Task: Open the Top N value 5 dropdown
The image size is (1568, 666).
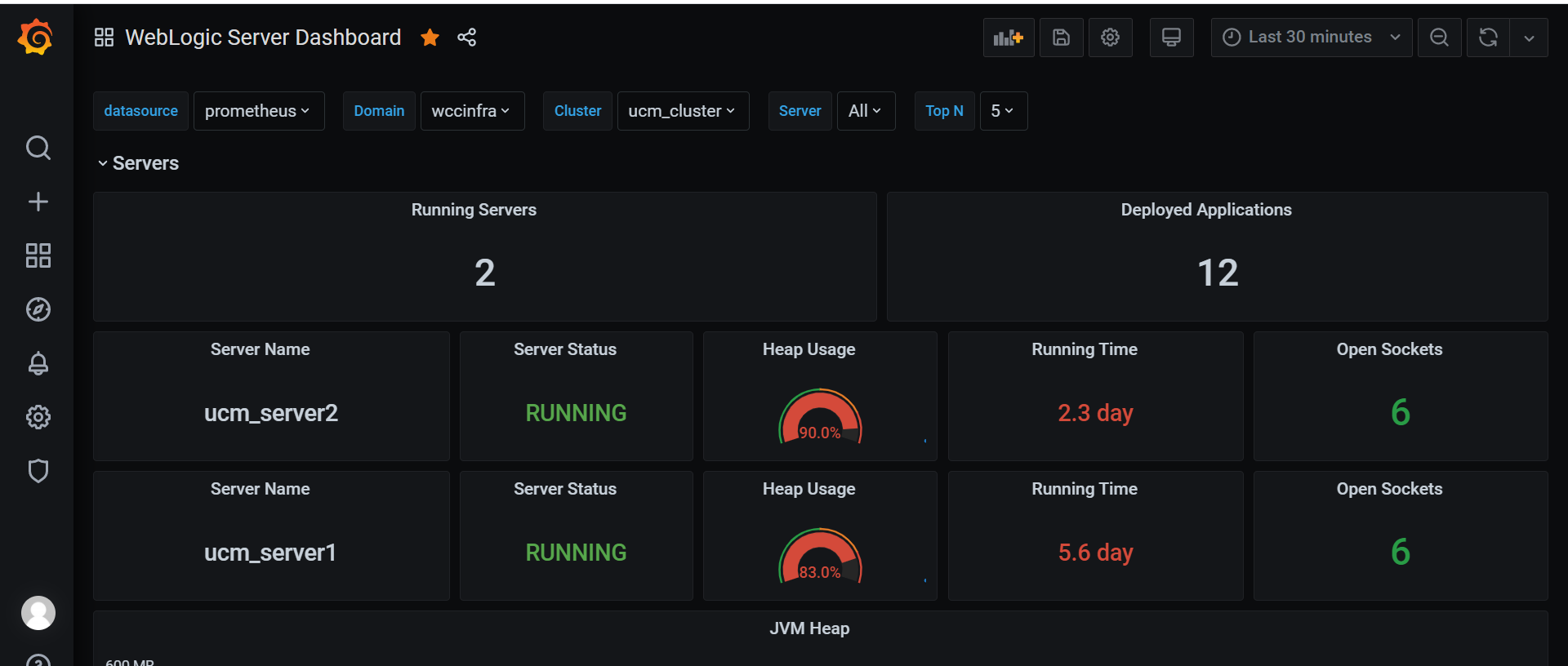Action: (x=1004, y=111)
